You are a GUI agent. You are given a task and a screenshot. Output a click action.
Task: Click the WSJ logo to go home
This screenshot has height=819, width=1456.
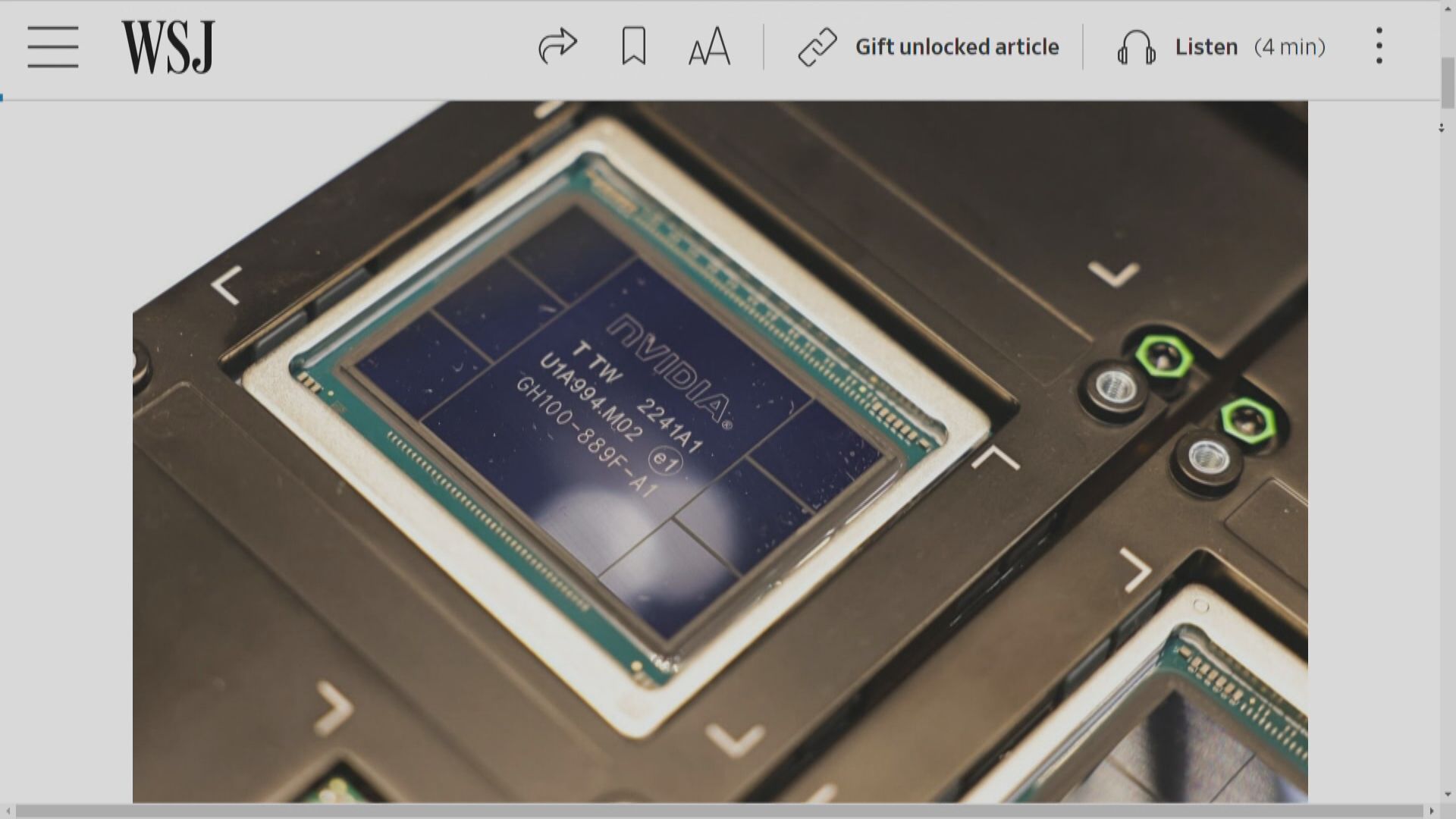click(x=168, y=47)
